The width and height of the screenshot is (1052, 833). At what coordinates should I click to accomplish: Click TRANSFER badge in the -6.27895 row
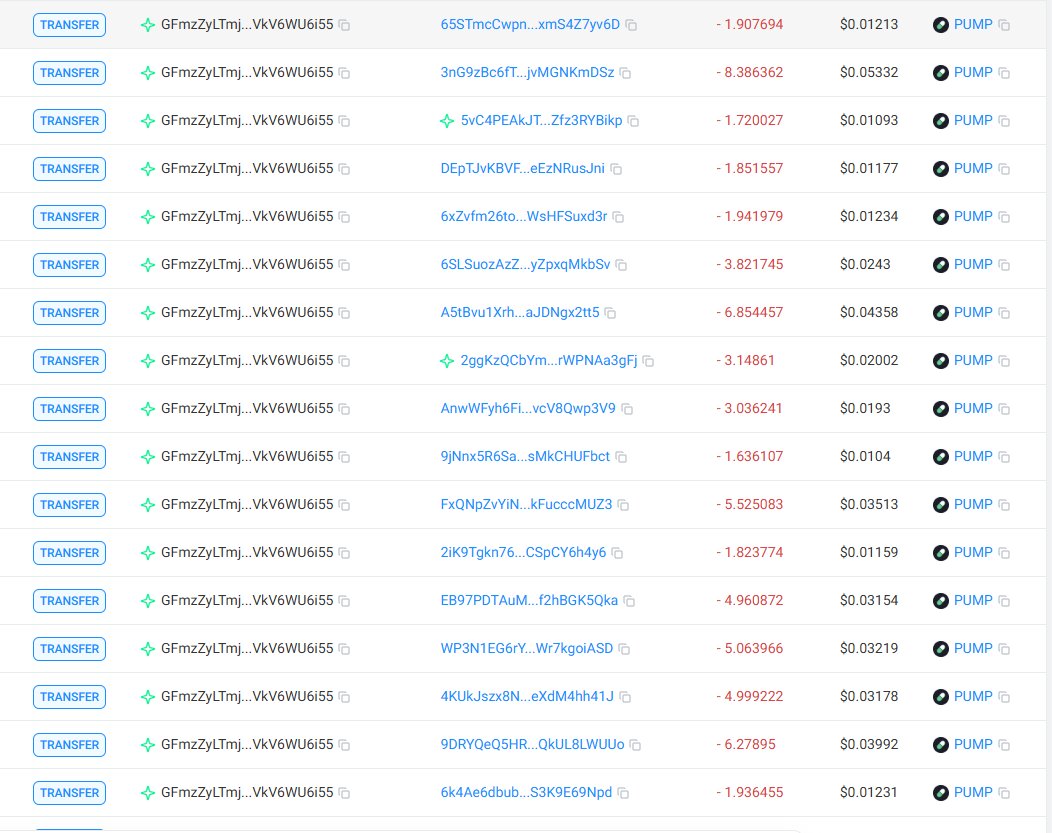[x=69, y=744]
